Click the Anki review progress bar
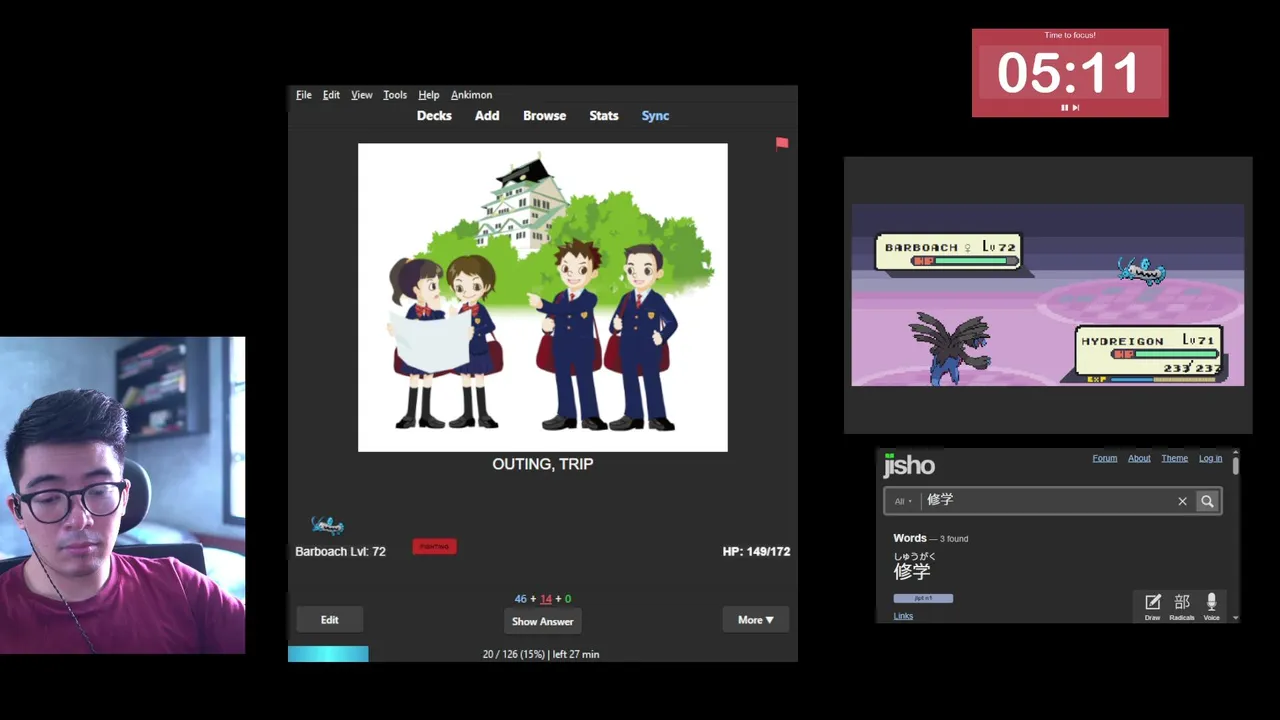Image resolution: width=1280 pixels, height=720 pixels. [543, 654]
